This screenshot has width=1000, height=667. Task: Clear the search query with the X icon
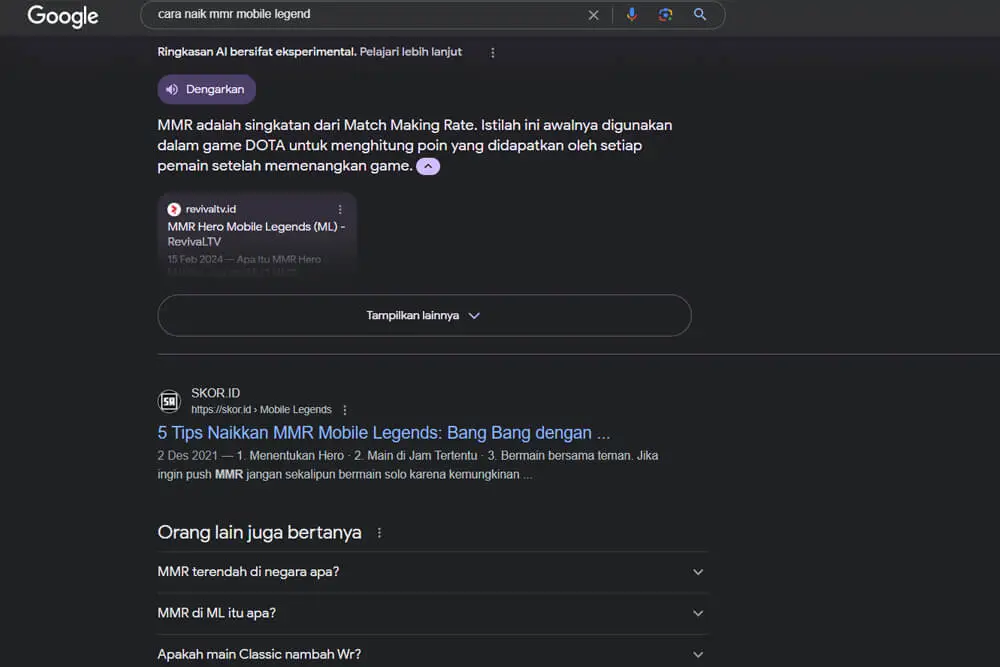[593, 15]
